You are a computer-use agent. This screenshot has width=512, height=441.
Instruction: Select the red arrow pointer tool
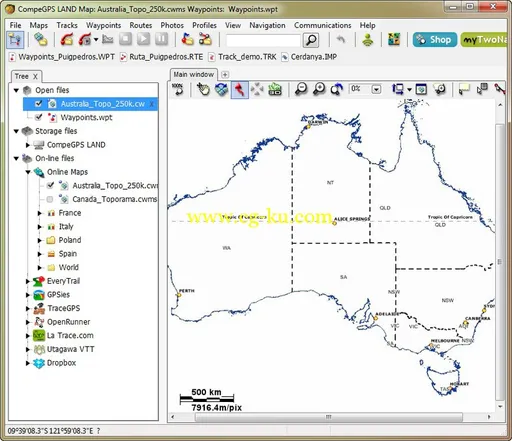[239, 89]
